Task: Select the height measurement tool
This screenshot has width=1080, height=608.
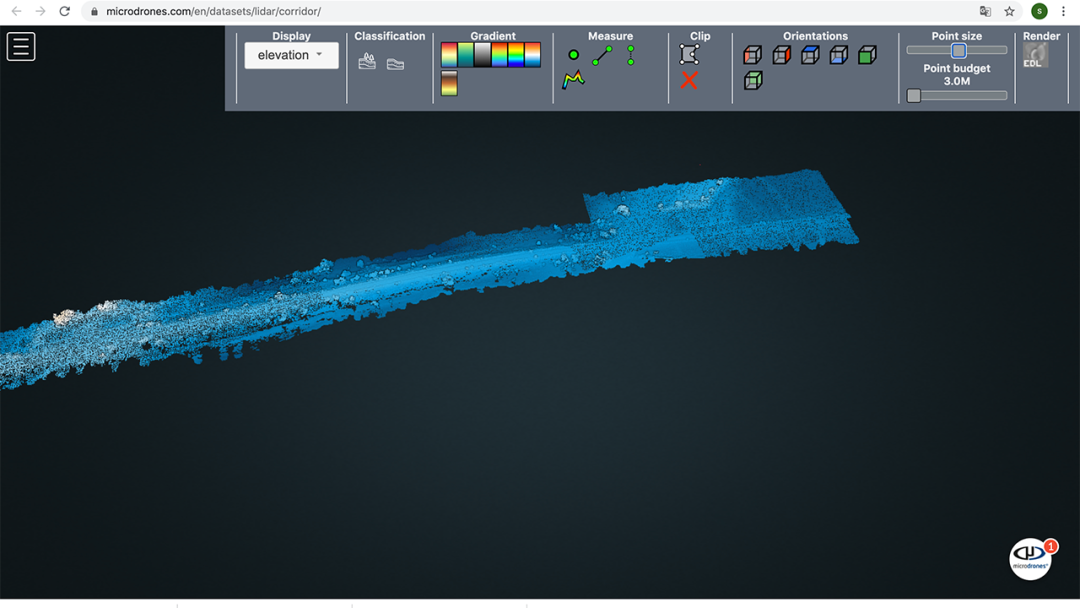Action: click(631, 55)
